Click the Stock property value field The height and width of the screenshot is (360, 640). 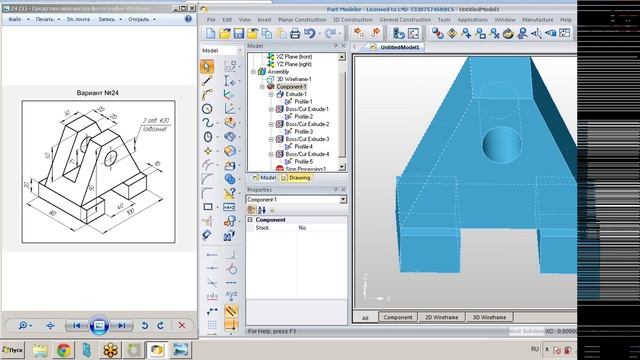coord(322,228)
